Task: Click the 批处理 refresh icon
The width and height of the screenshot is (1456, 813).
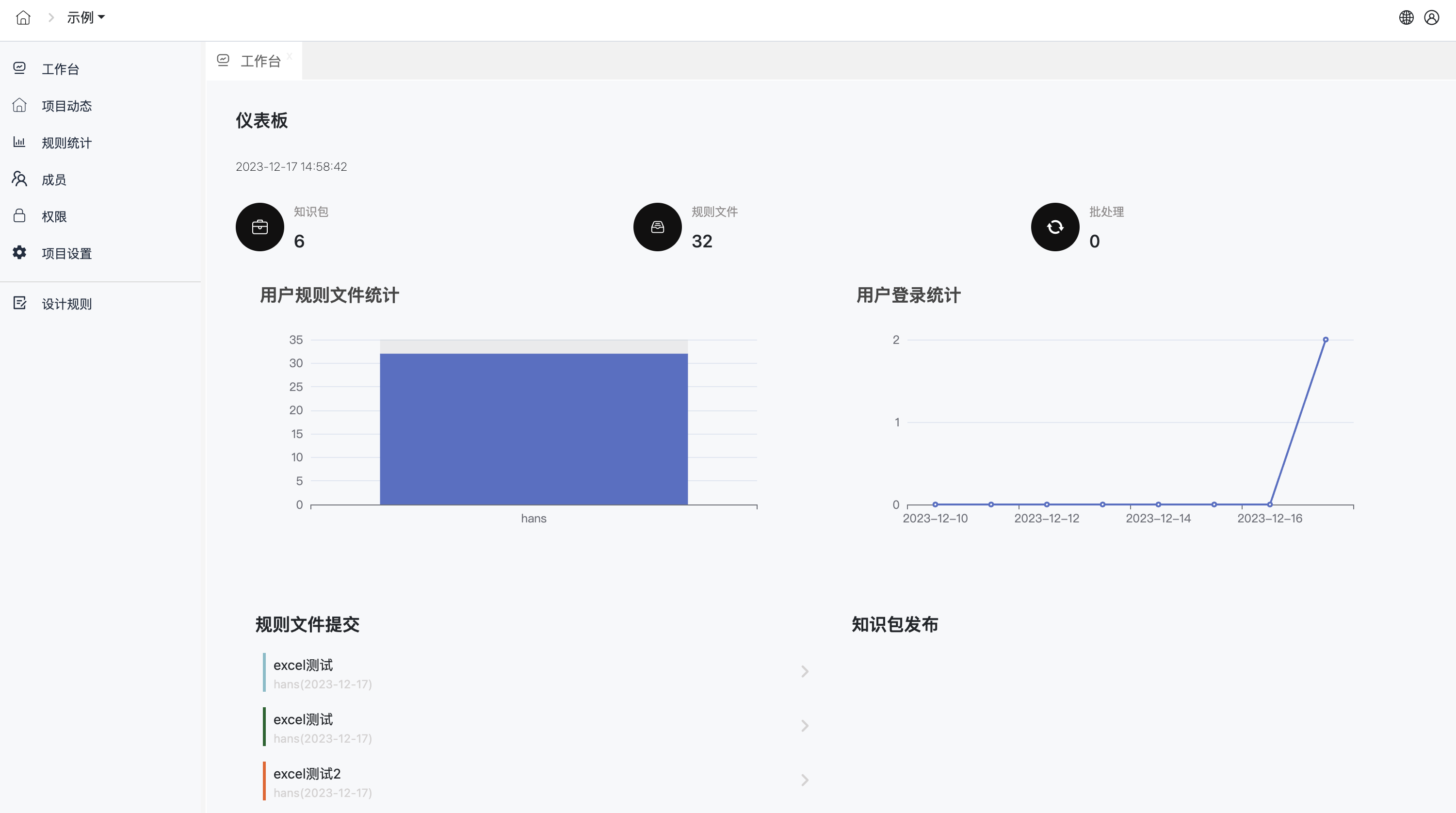Action: (x=1055, y=228)
